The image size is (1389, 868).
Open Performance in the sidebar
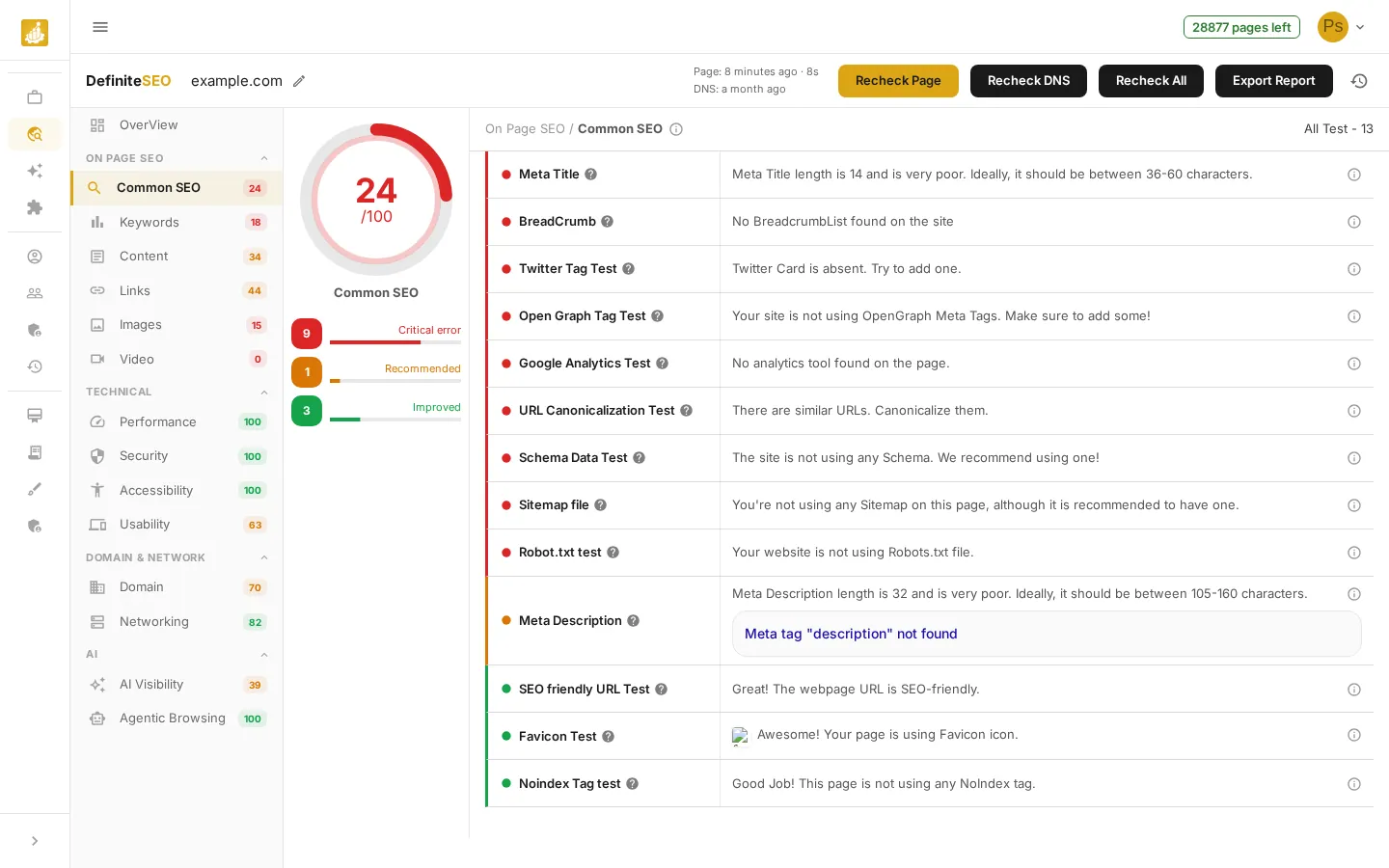[177, 422]
